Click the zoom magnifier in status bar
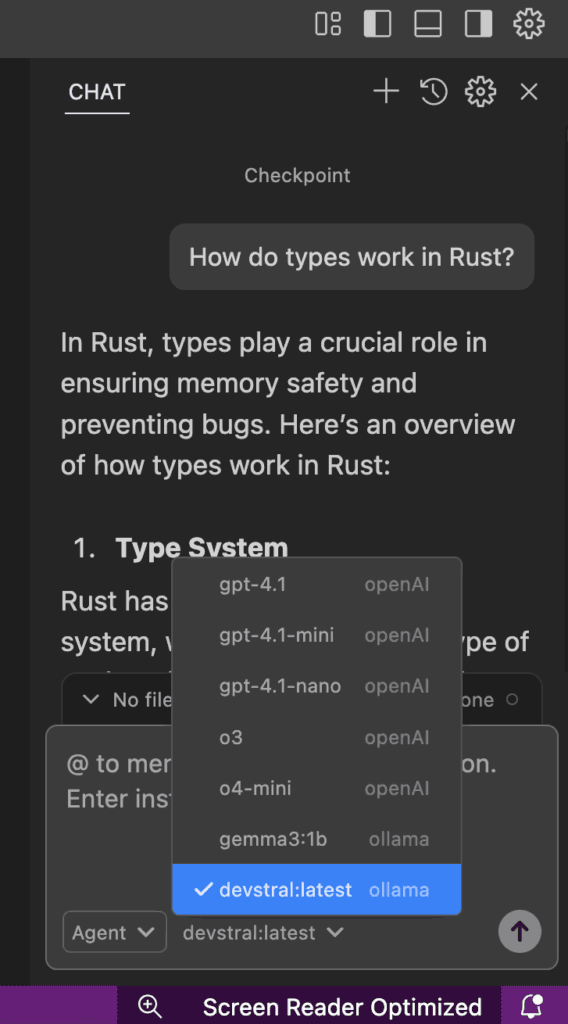 150,1006
